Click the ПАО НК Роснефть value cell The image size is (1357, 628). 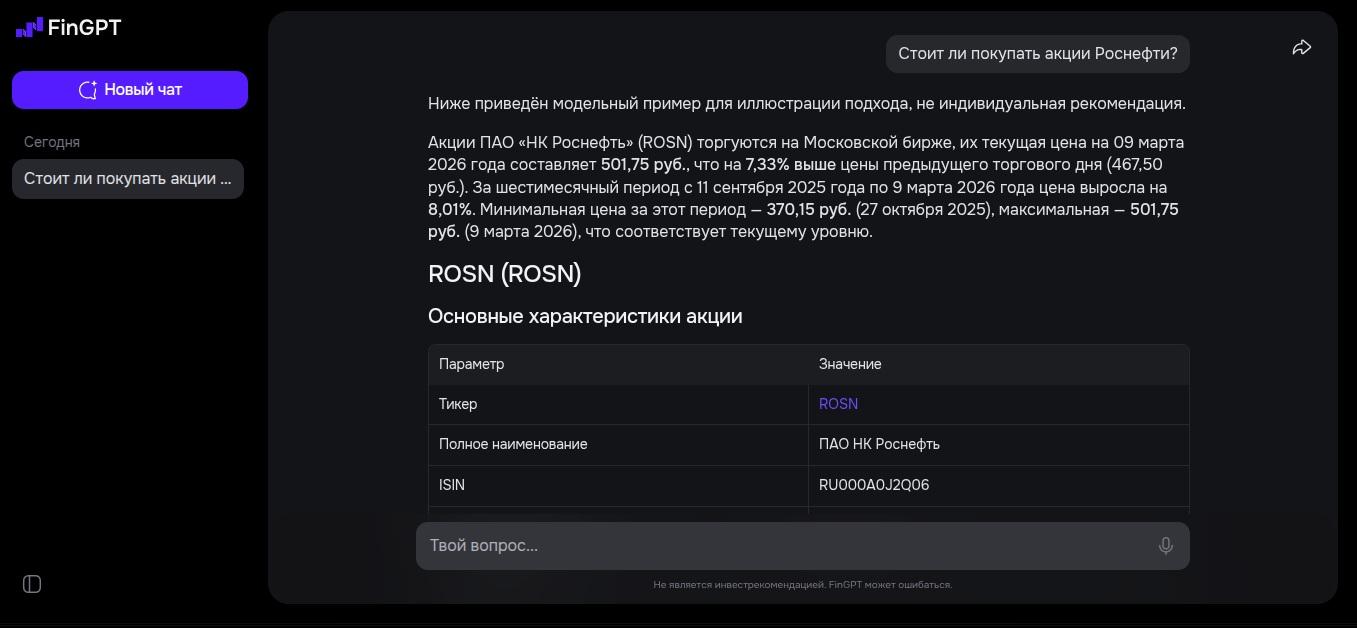[x=878, y=444]
